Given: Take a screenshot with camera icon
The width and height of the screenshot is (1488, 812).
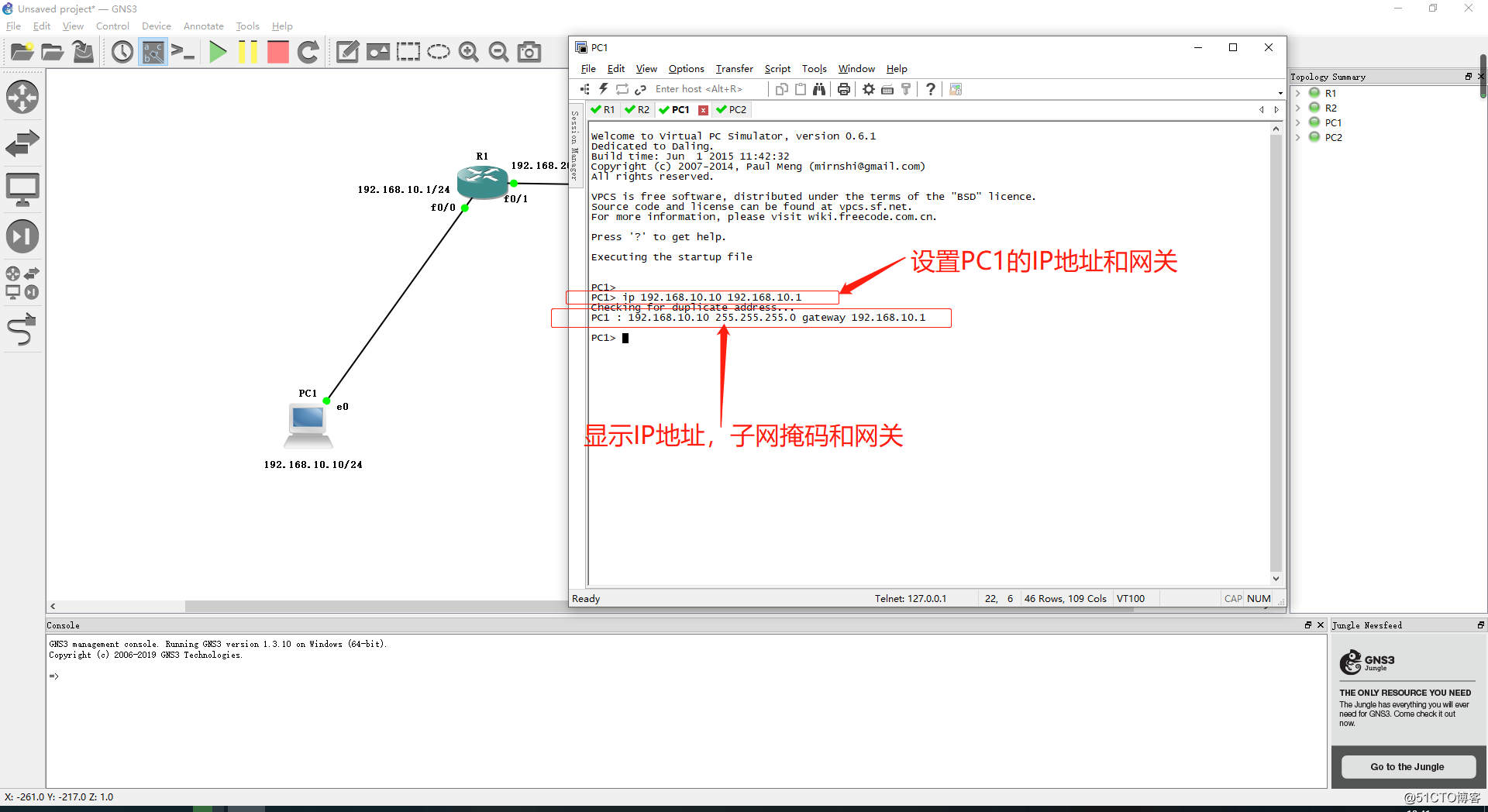Looking at the screenshot, I should (529, 52).
